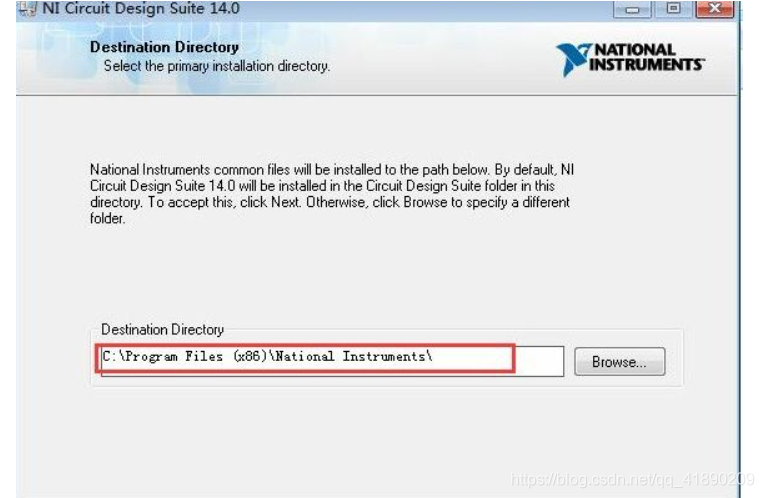Close the NI Circuit Design Suite installer
The image size is (764, 498).
pos(715,9)
